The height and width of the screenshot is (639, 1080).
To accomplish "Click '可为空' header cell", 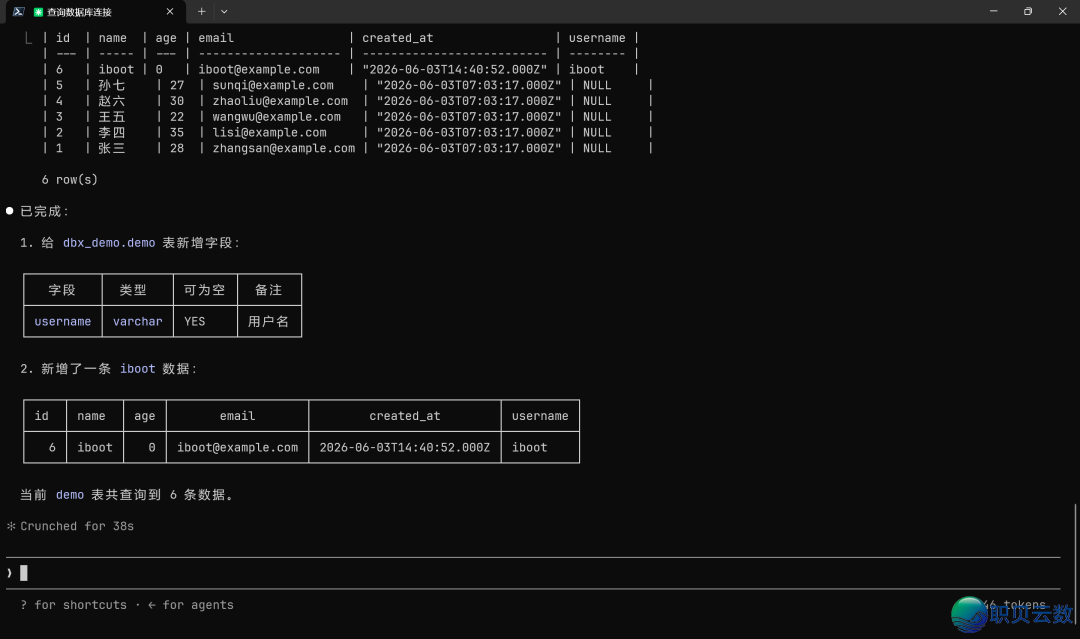I will click(x=205, y=290).
